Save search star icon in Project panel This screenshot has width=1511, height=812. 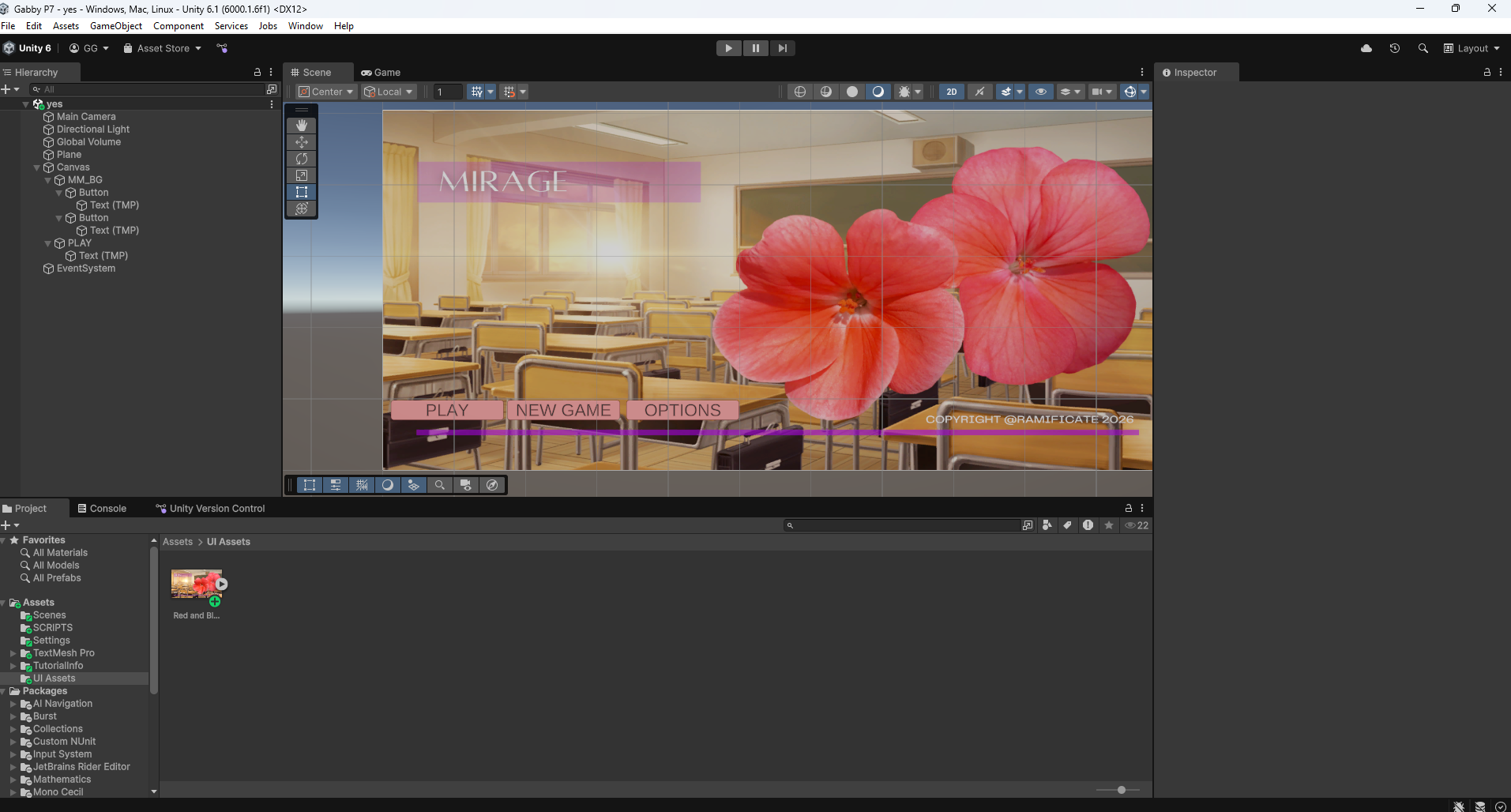[x=1109, y=525]
